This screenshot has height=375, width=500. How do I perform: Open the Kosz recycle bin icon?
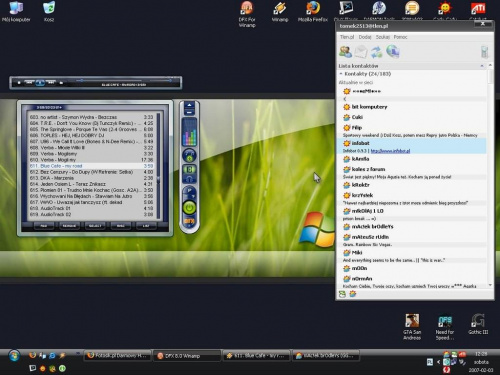click(49, 12)
